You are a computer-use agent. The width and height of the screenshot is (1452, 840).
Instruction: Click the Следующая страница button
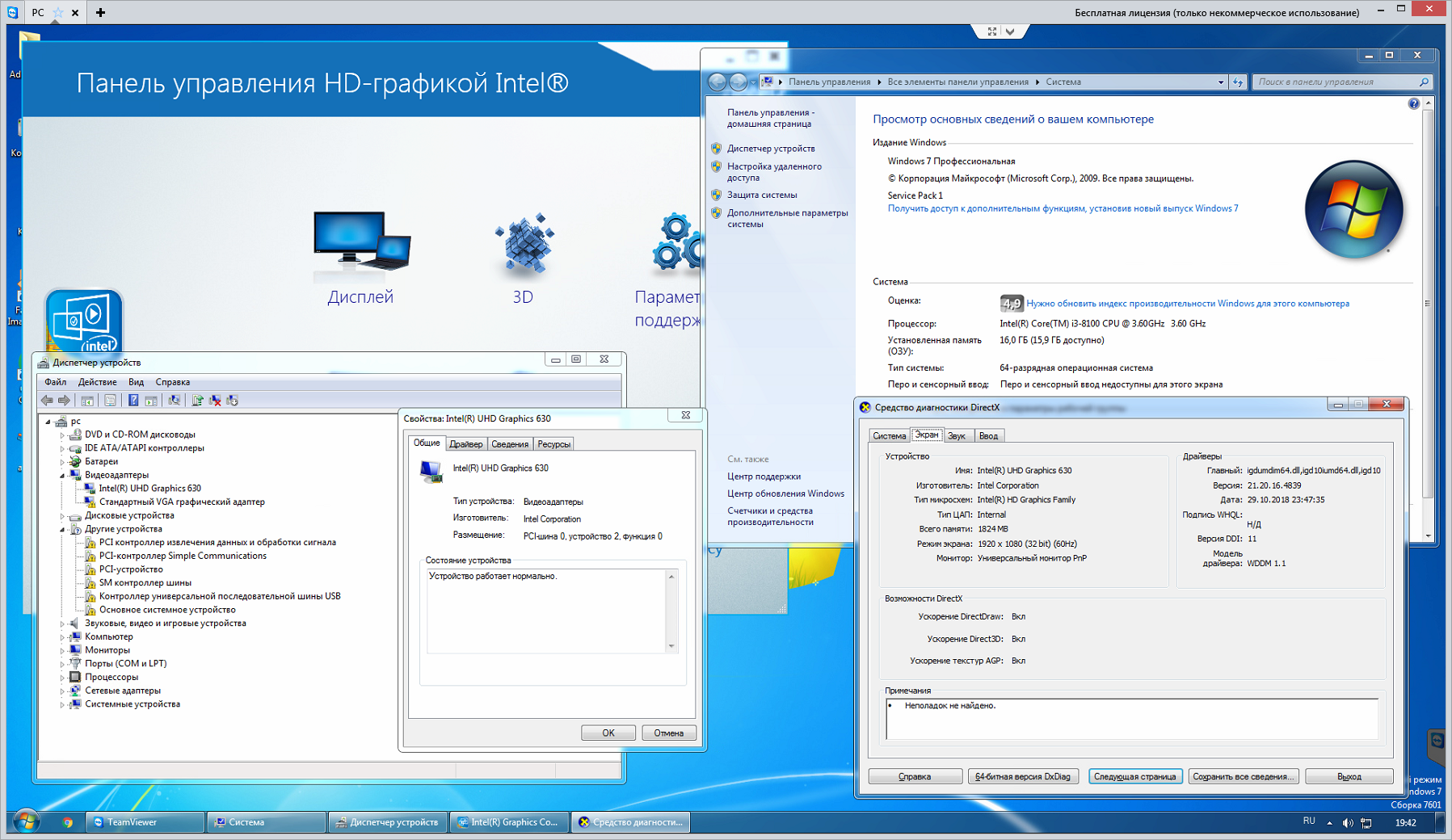coord(1134,777)
